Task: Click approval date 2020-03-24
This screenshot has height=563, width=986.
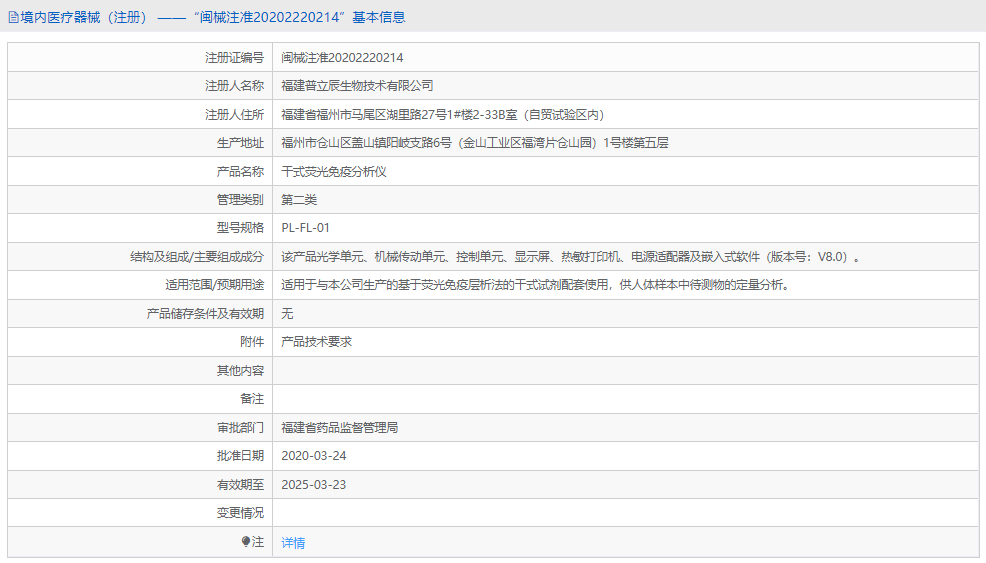Action: click(314, 456)
